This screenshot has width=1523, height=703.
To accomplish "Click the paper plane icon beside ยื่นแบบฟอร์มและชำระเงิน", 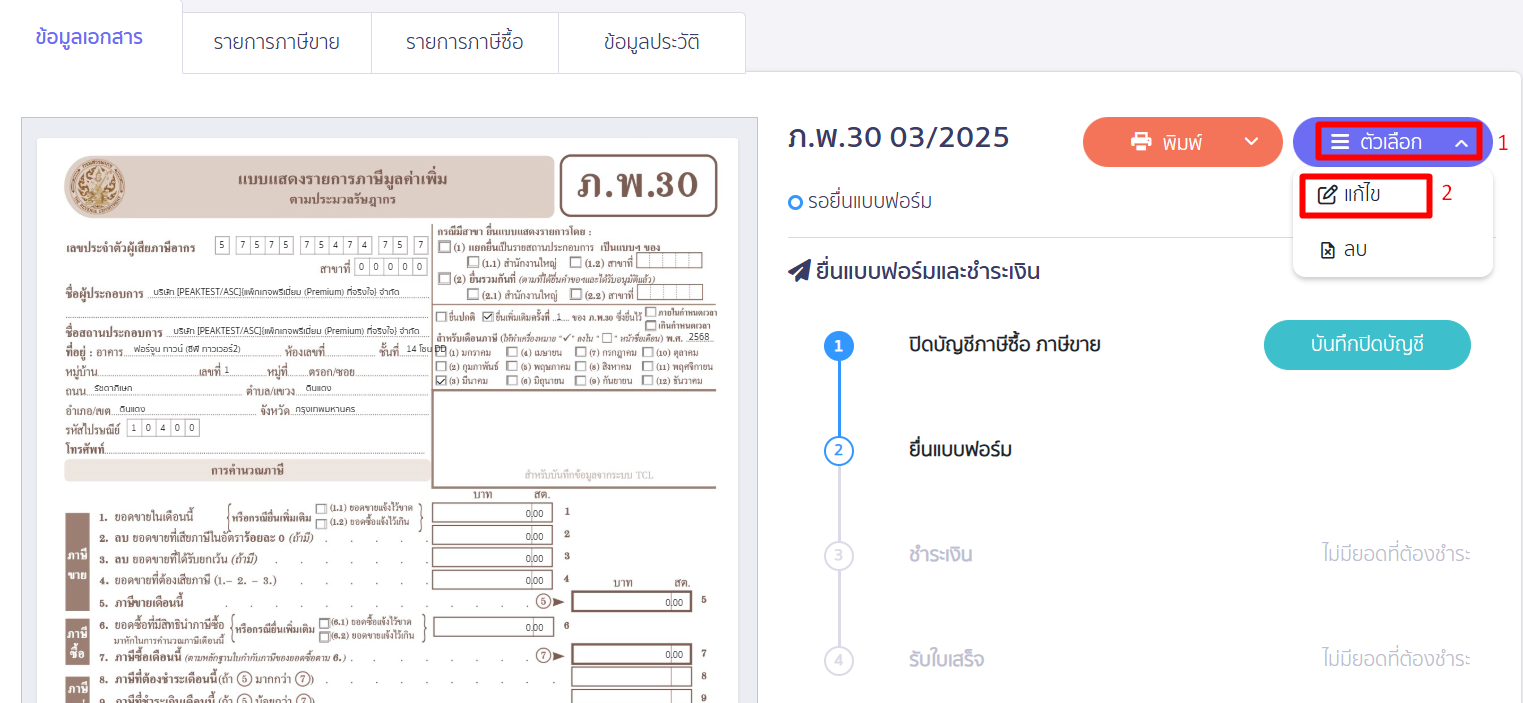I will 799,271.
